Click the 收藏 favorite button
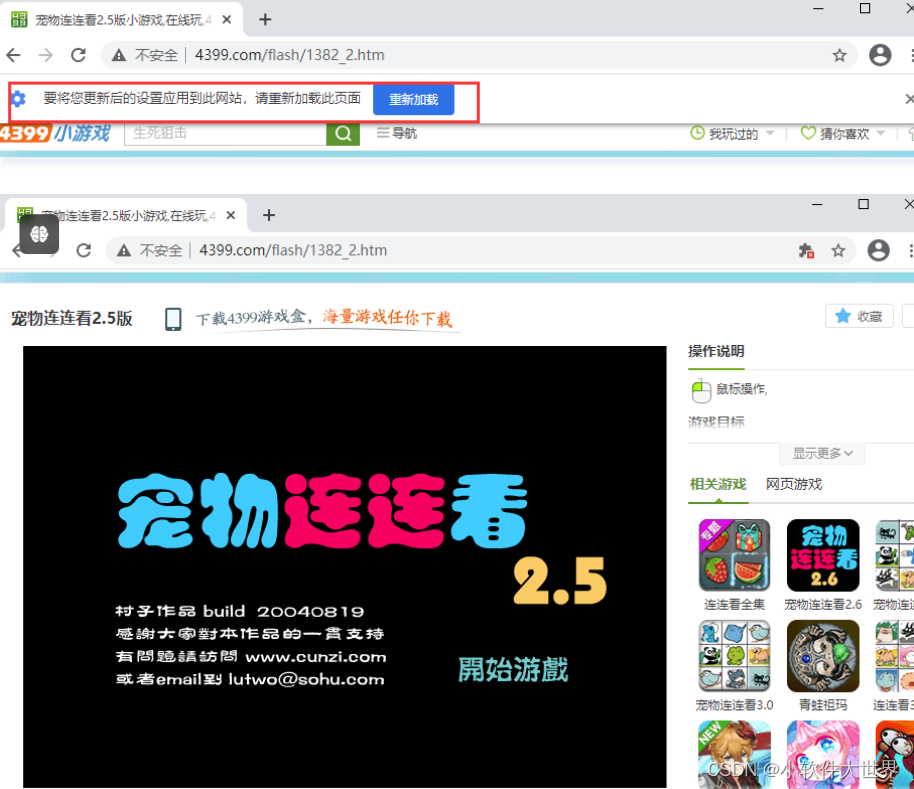The image size is (914, 789). [859, 316]
